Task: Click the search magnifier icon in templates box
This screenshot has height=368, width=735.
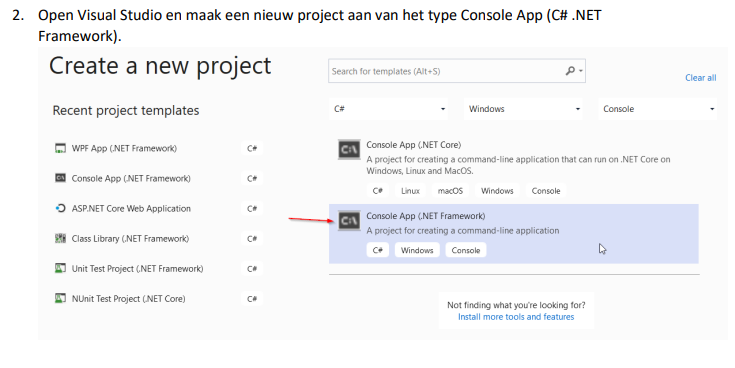Action: (570, 71)
